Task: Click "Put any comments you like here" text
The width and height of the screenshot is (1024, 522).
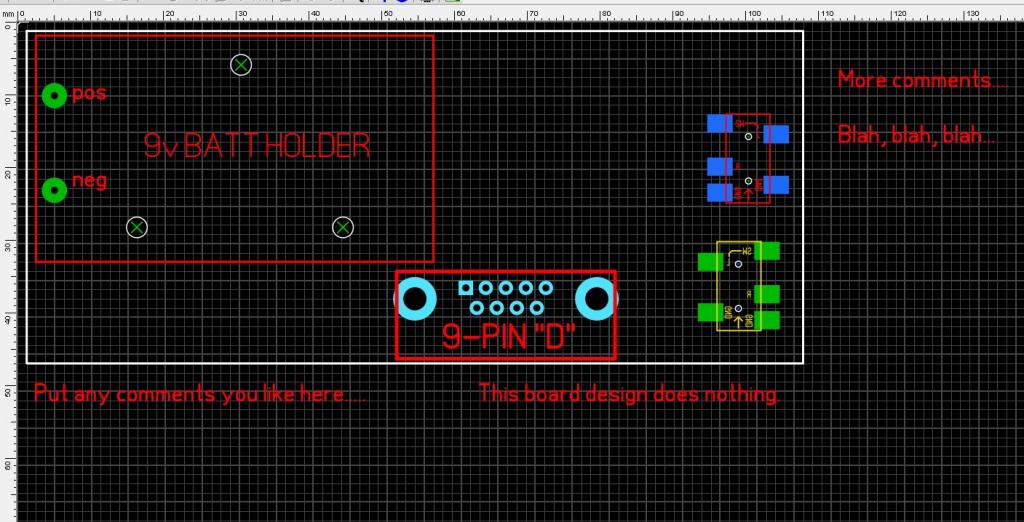Action: click(x=200, y=393)
